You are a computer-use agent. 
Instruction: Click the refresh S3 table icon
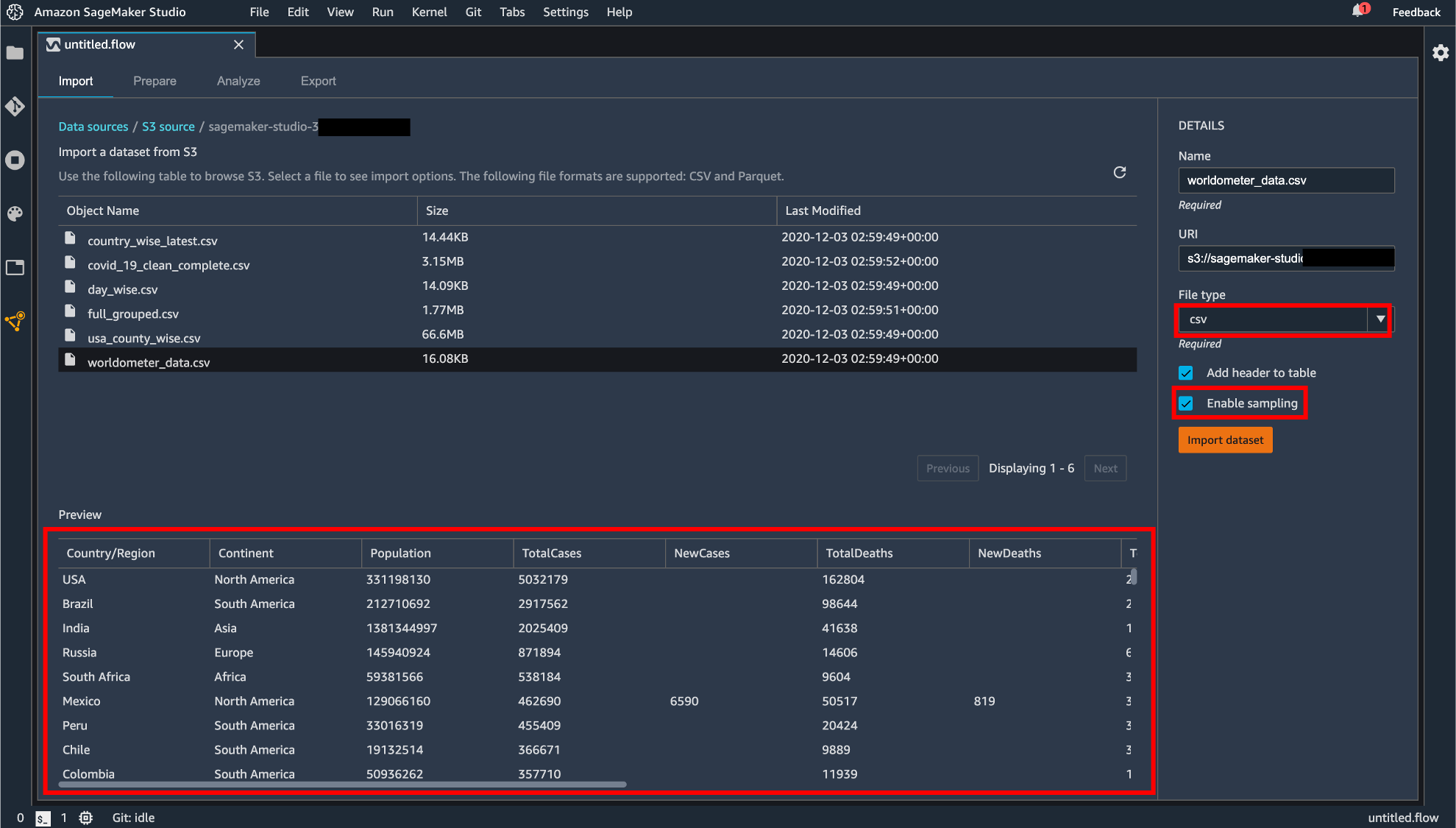[x=1119, y=172]
